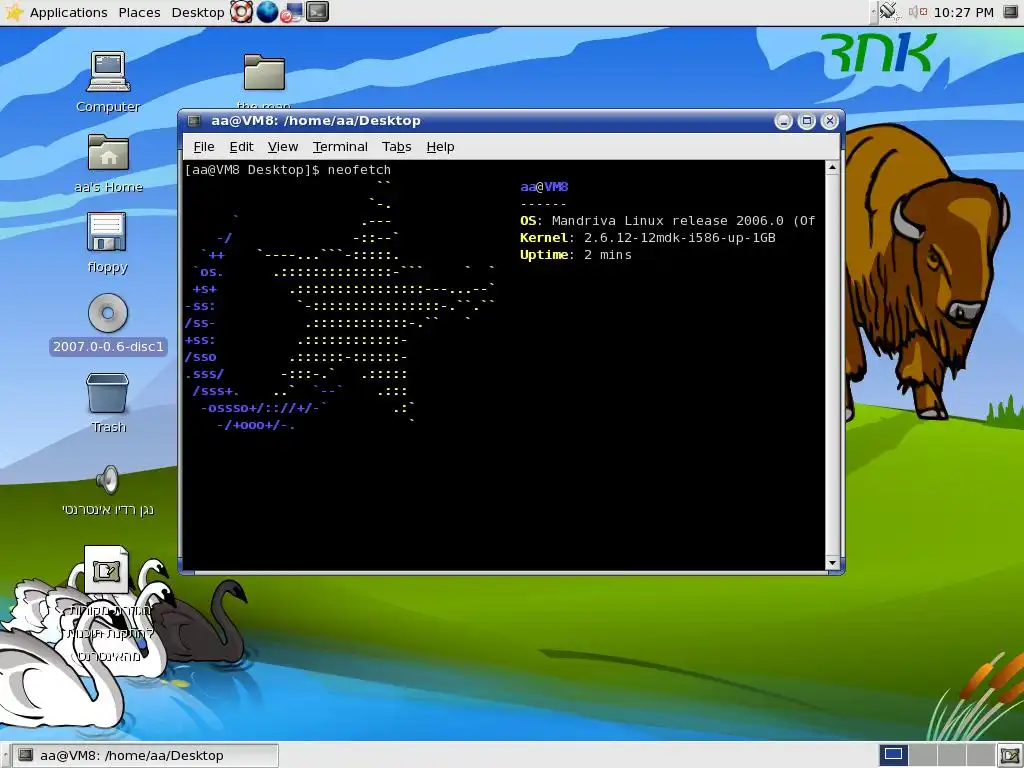Image resolution: width=1024 pixels, height=768 pixels.
Task: Maximize the terminal window
Action: 807,121
